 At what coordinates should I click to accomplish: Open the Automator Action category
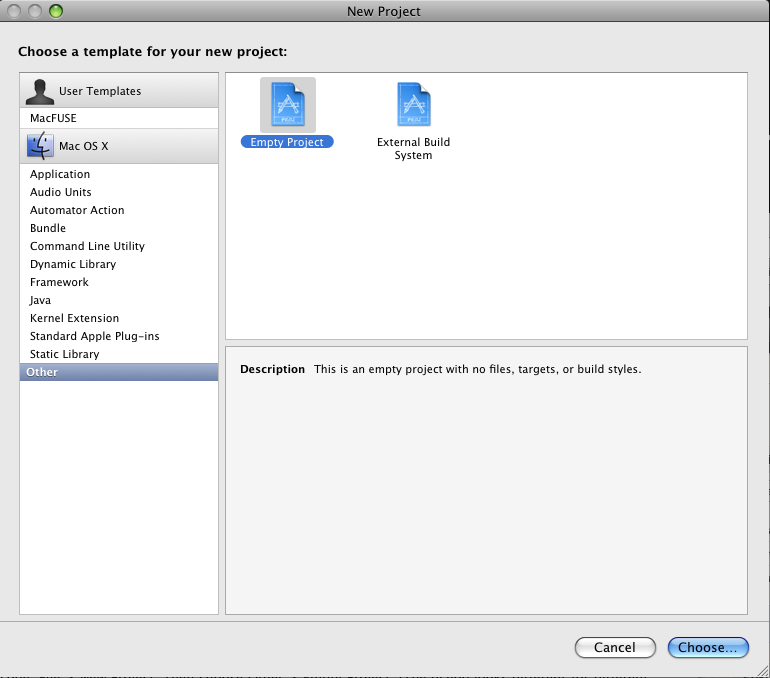pos(77,210)
